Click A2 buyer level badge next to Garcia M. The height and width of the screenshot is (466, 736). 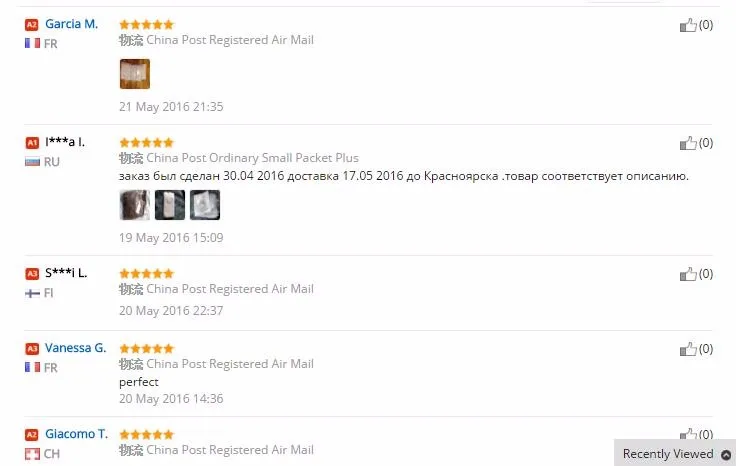pos(31,24)
